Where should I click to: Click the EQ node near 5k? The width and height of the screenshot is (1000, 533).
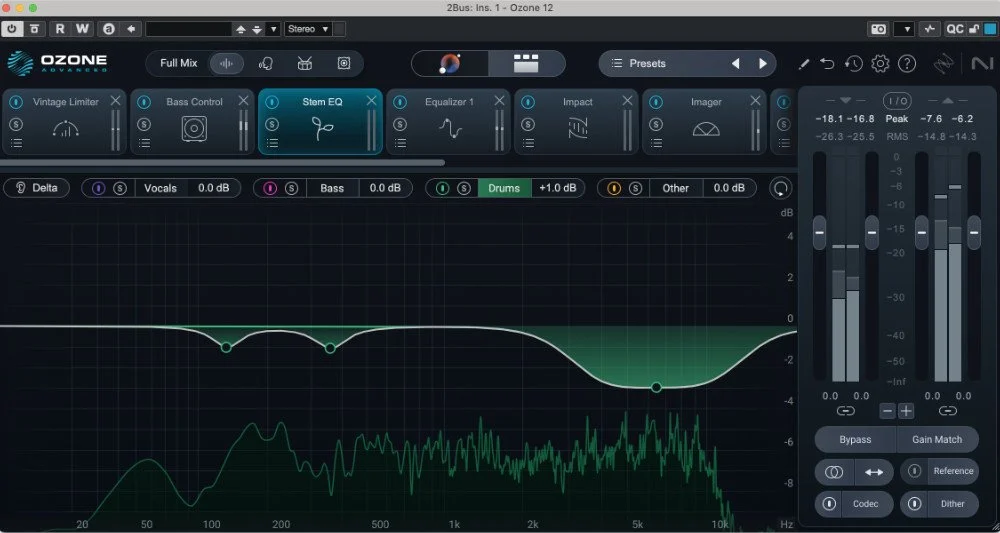(656, 387)
